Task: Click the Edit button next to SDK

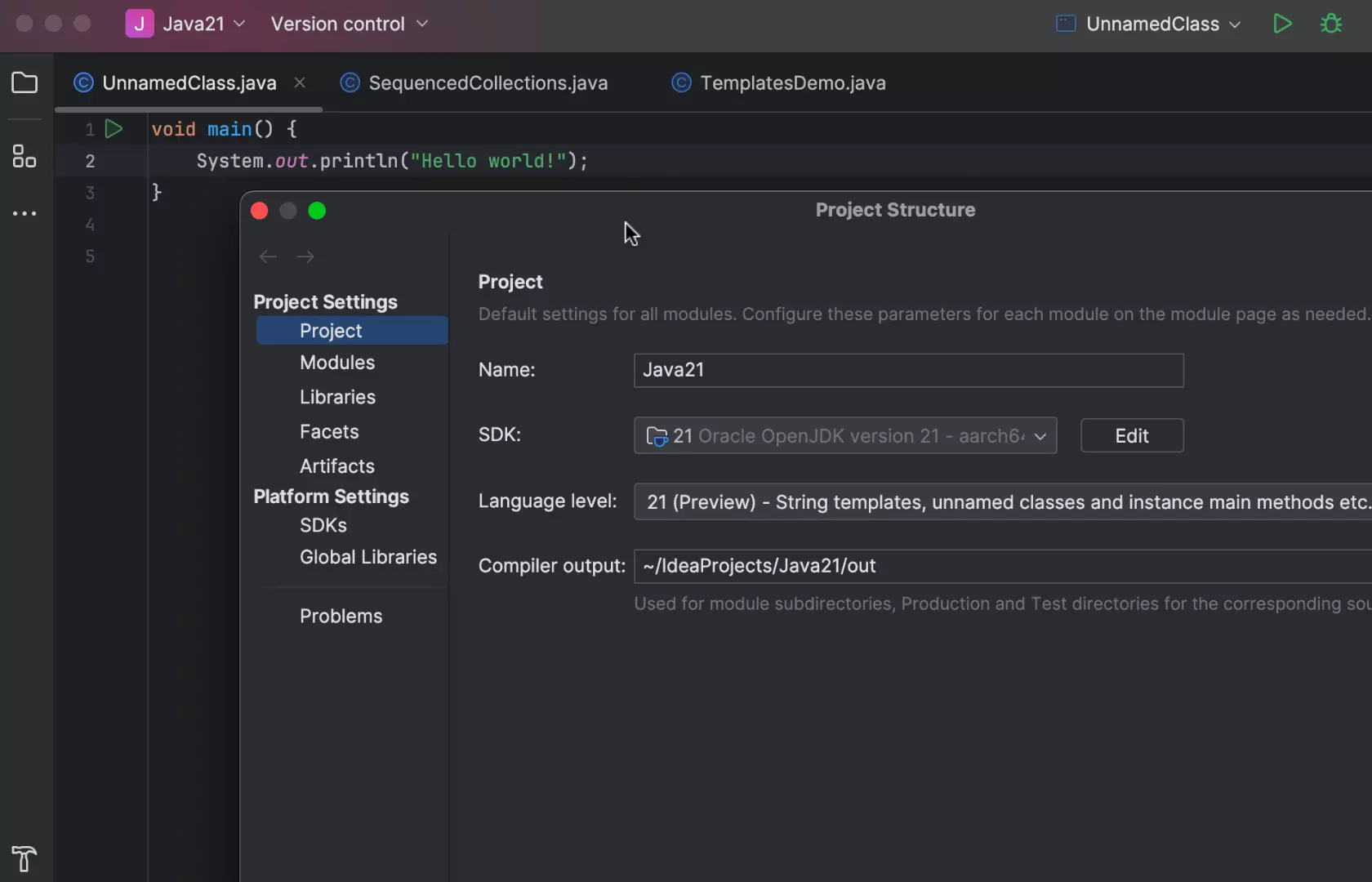Action: (1131, 435)
